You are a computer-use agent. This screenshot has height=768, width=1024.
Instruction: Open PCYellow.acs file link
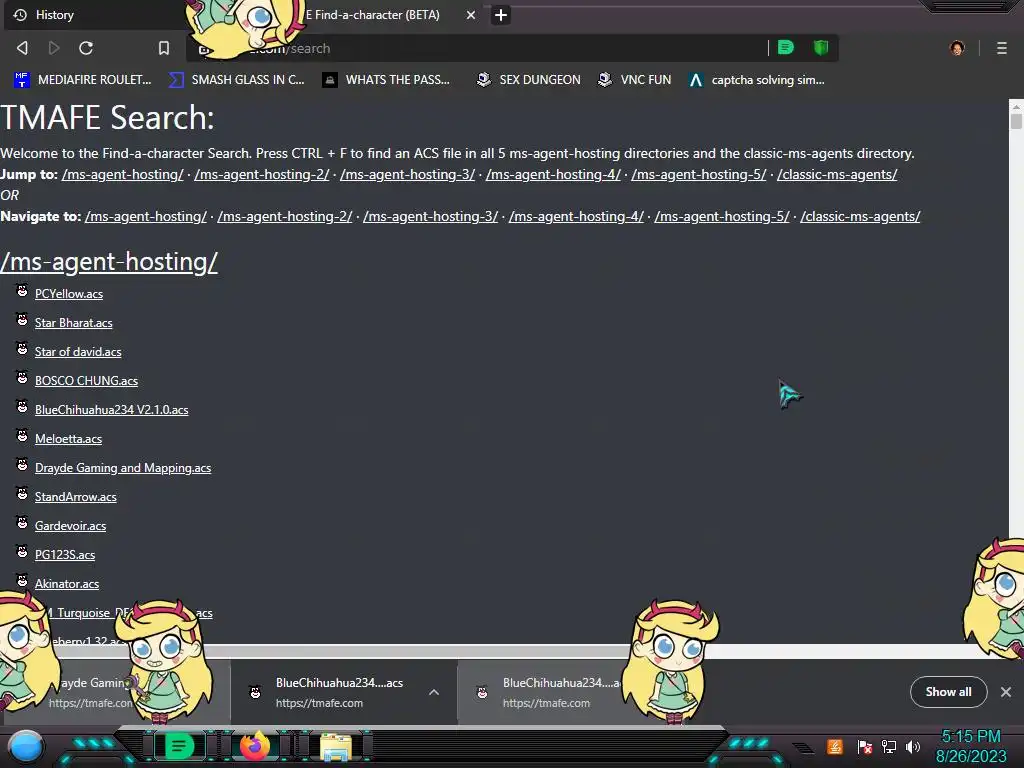(x=69, y=294)
